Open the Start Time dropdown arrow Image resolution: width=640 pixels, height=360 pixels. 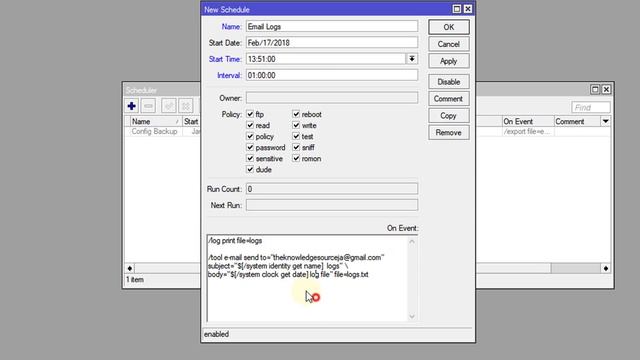pos(412,59)
